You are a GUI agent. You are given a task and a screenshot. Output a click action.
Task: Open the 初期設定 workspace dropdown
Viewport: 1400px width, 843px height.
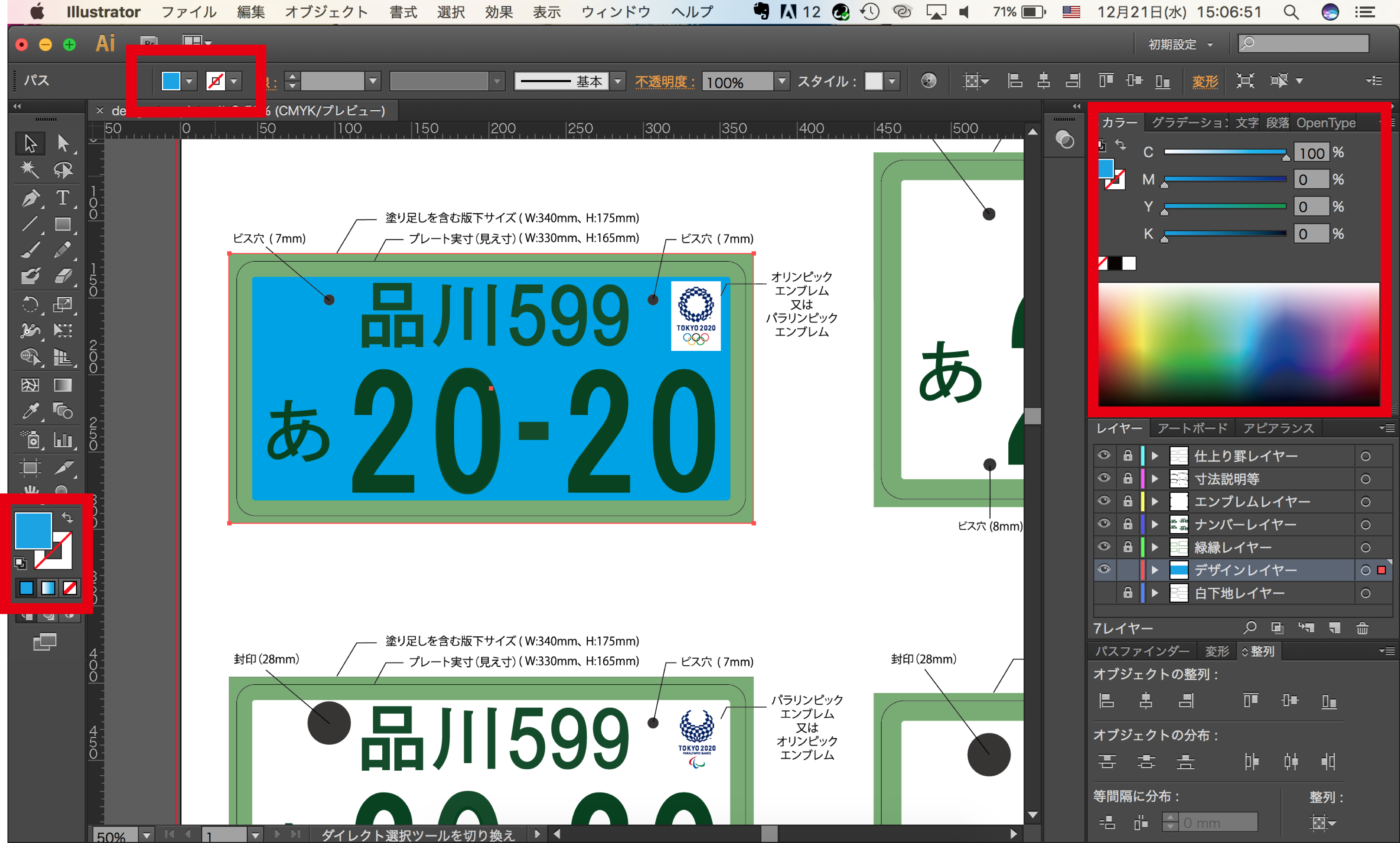coord(1180,44)
